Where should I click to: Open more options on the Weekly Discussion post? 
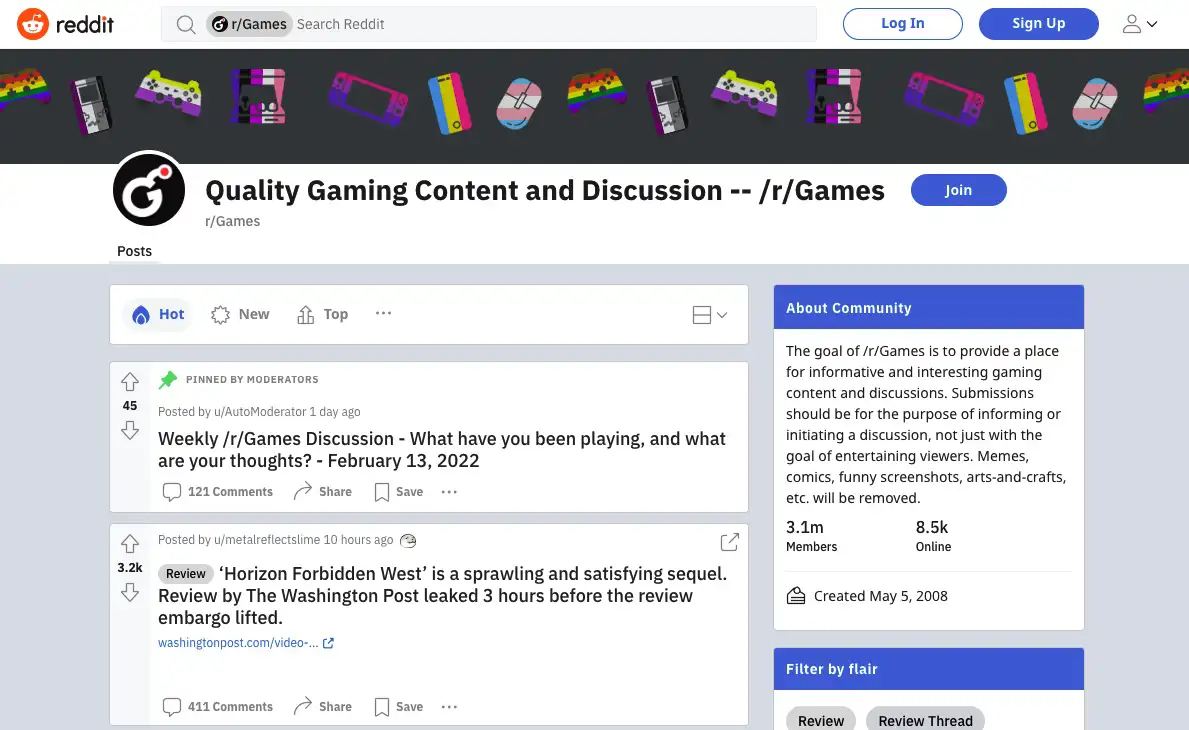click(x=449, y=492)
